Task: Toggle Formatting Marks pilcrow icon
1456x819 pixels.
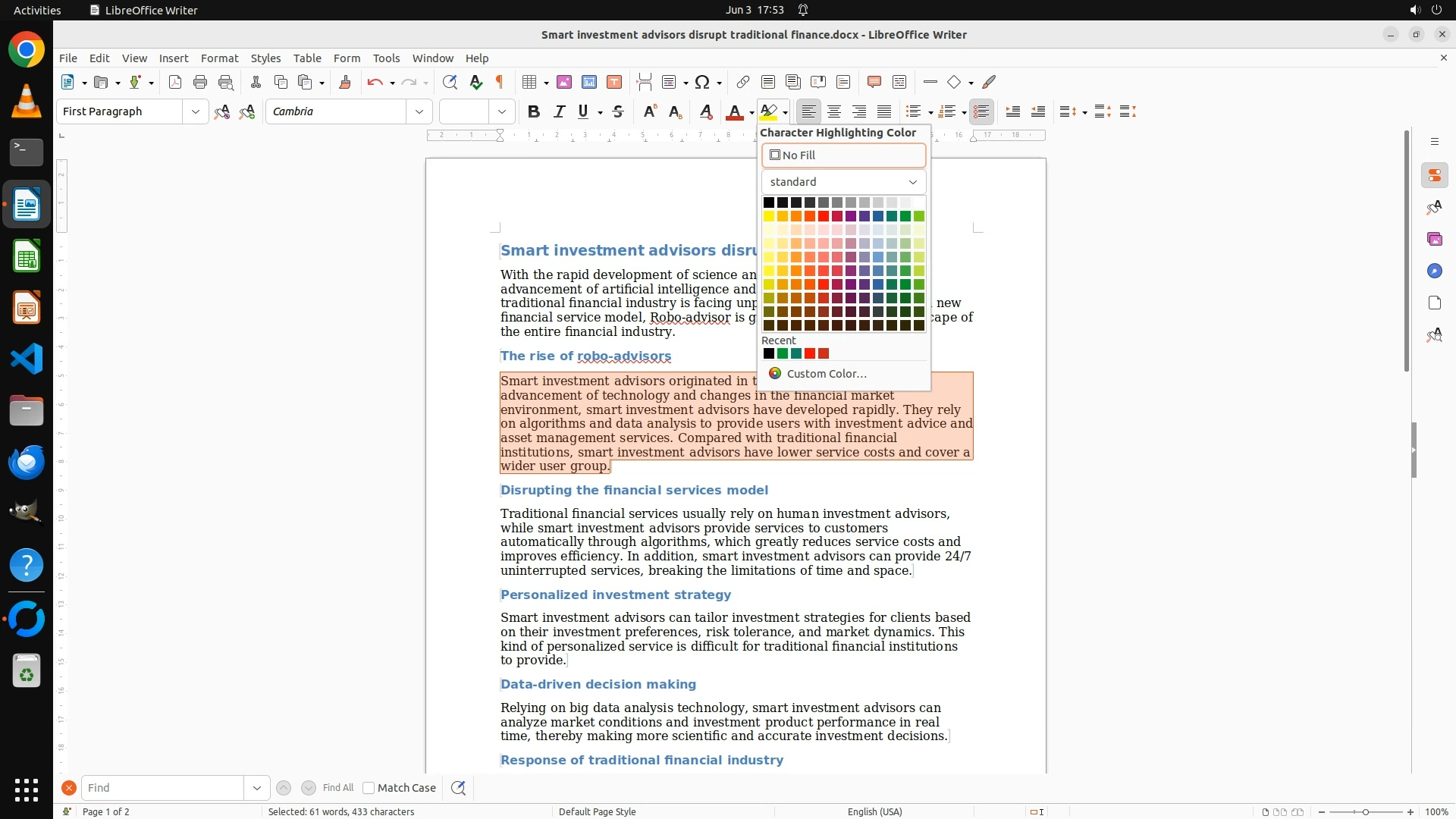Action: (x=500, y=82)
